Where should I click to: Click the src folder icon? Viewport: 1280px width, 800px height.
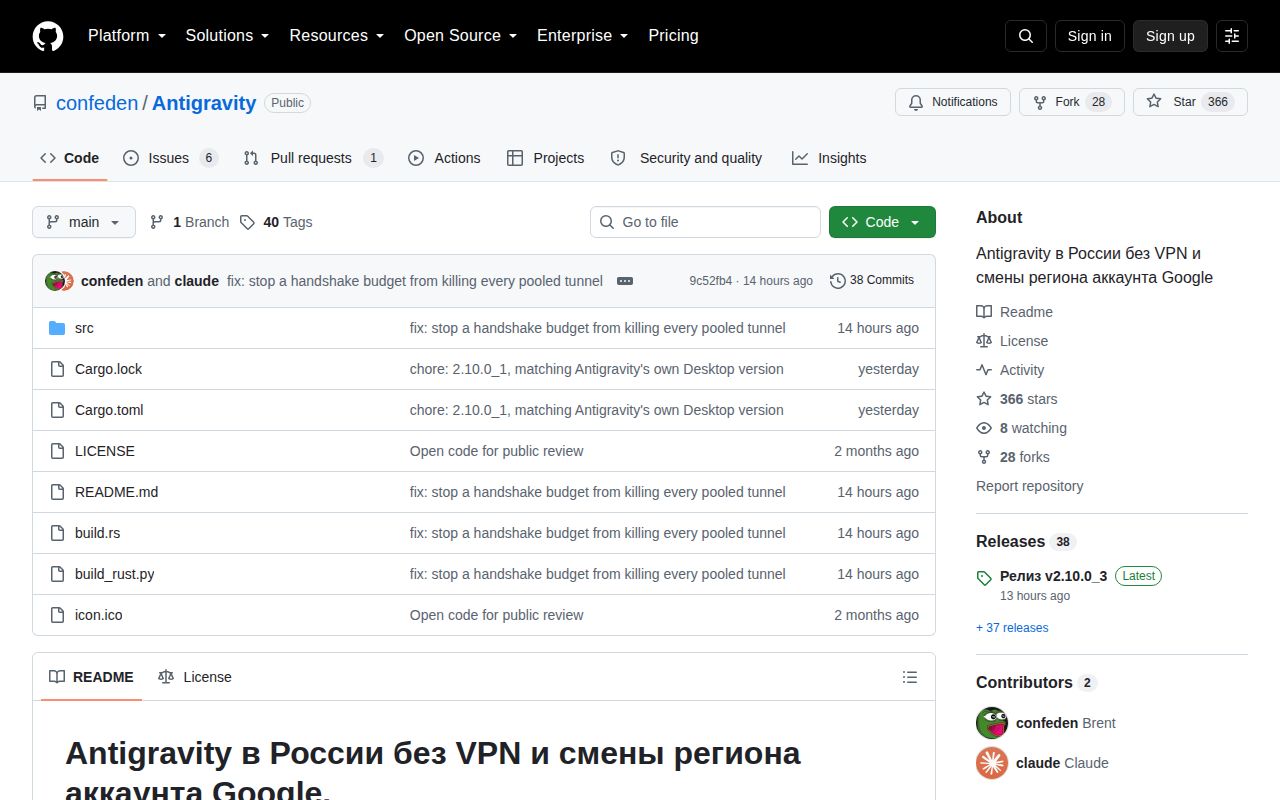(57, 328)
